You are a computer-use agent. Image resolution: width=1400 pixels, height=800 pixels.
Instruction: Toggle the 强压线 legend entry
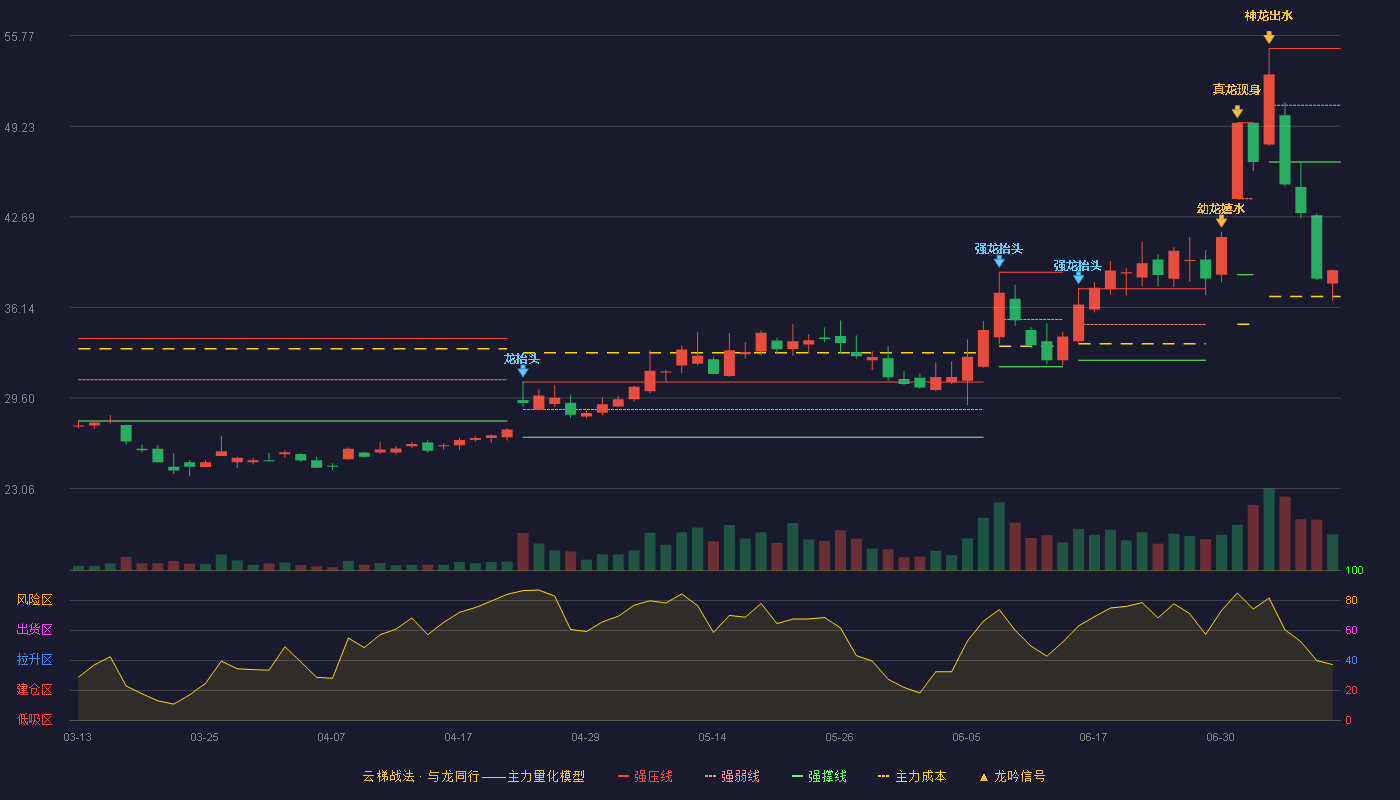(645, 776)
